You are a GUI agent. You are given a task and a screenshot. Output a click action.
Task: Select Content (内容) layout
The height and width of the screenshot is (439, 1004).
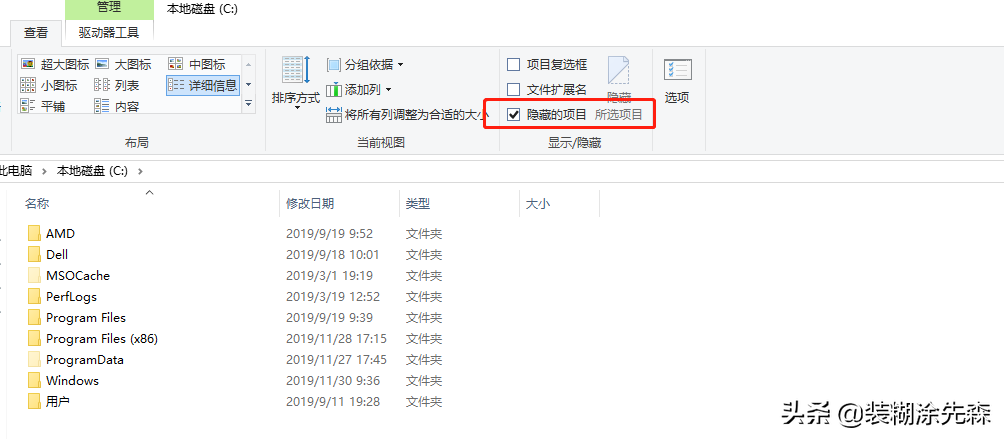point(117,106)
